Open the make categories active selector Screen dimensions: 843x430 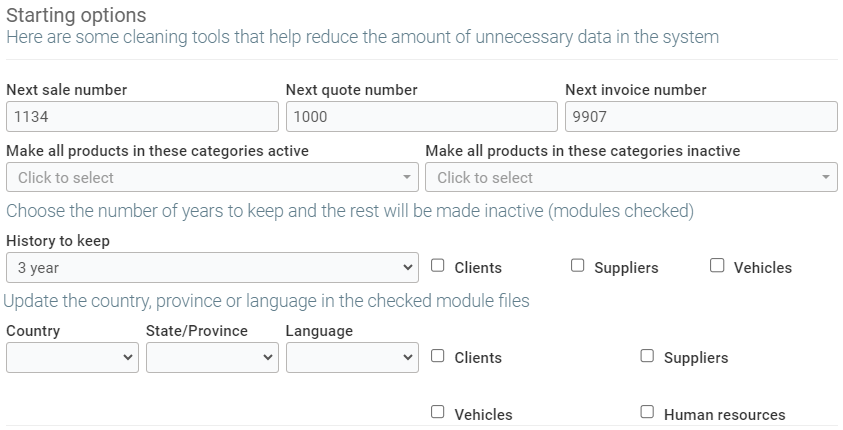212,178
